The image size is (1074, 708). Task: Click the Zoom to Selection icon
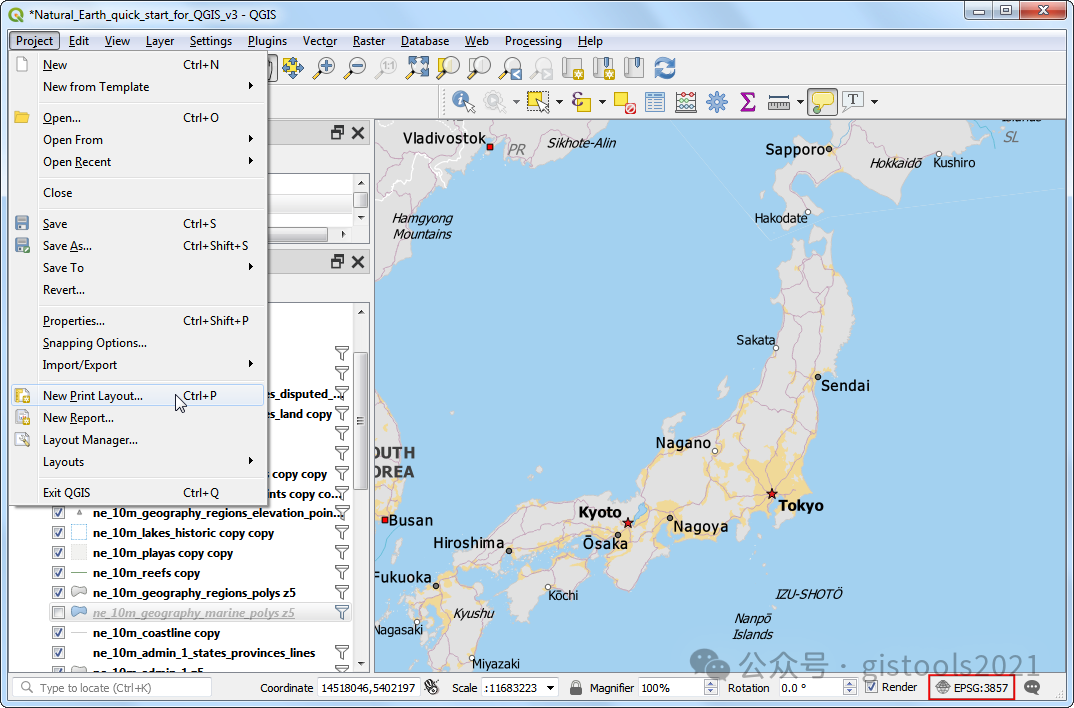click(448, 68)
